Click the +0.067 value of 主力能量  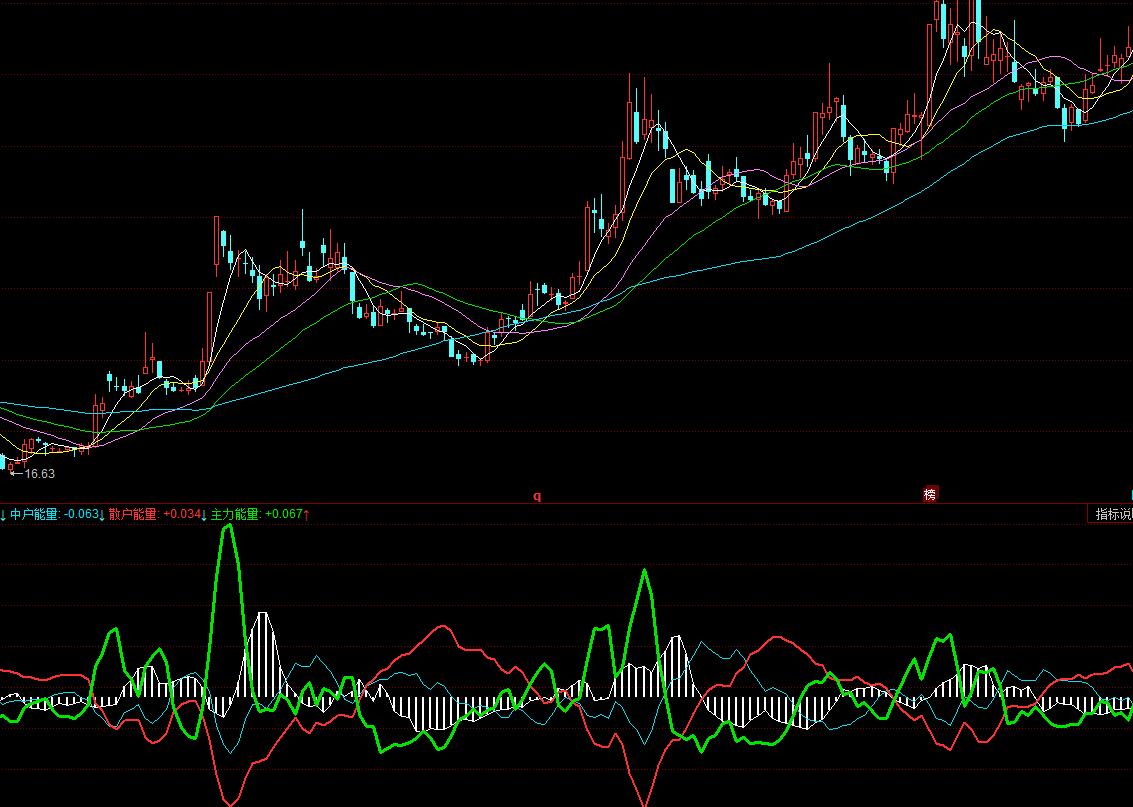[283, 515]
